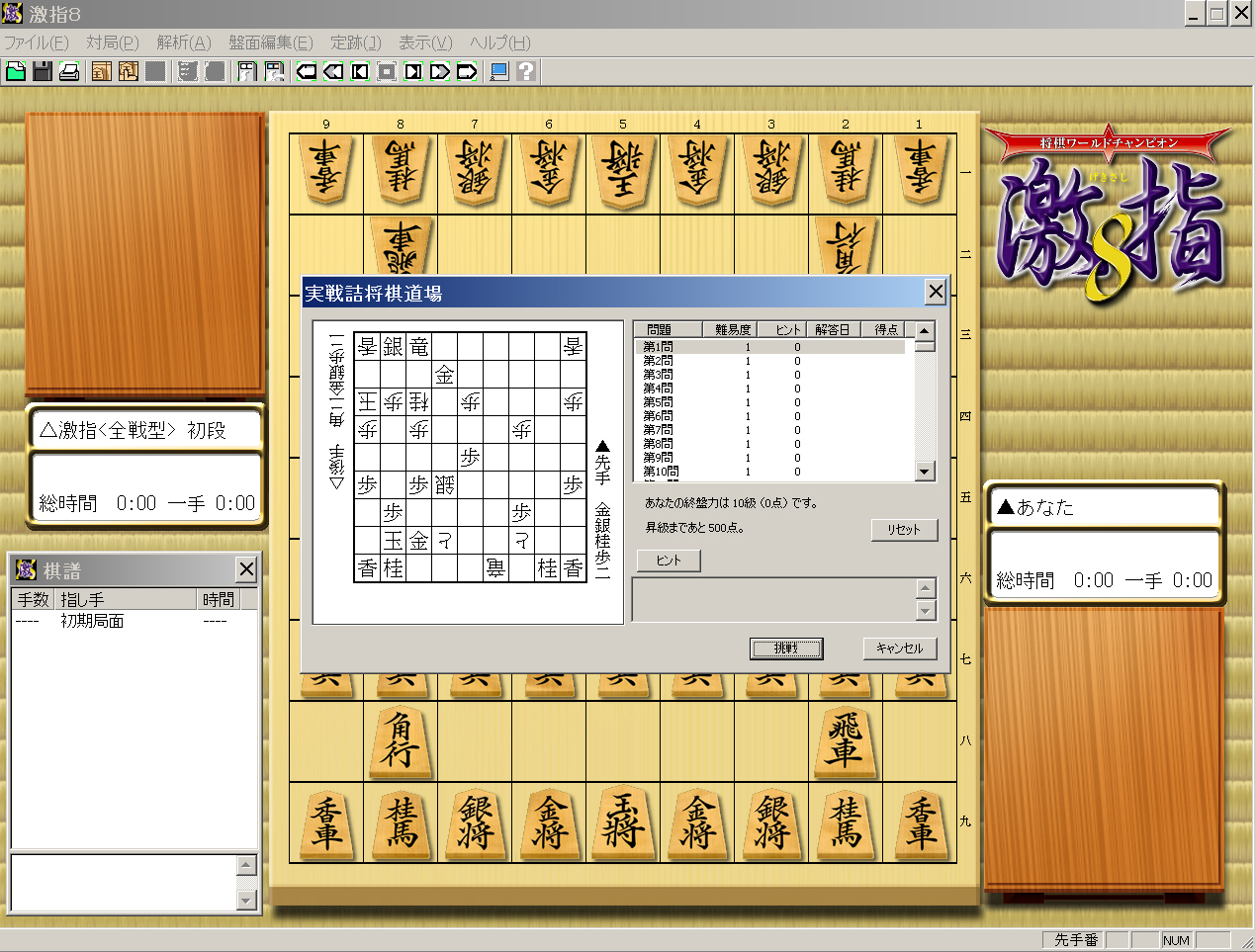1256x952 pixels.
Task: Open the 対局(P) menu
Action: point(112,43)
